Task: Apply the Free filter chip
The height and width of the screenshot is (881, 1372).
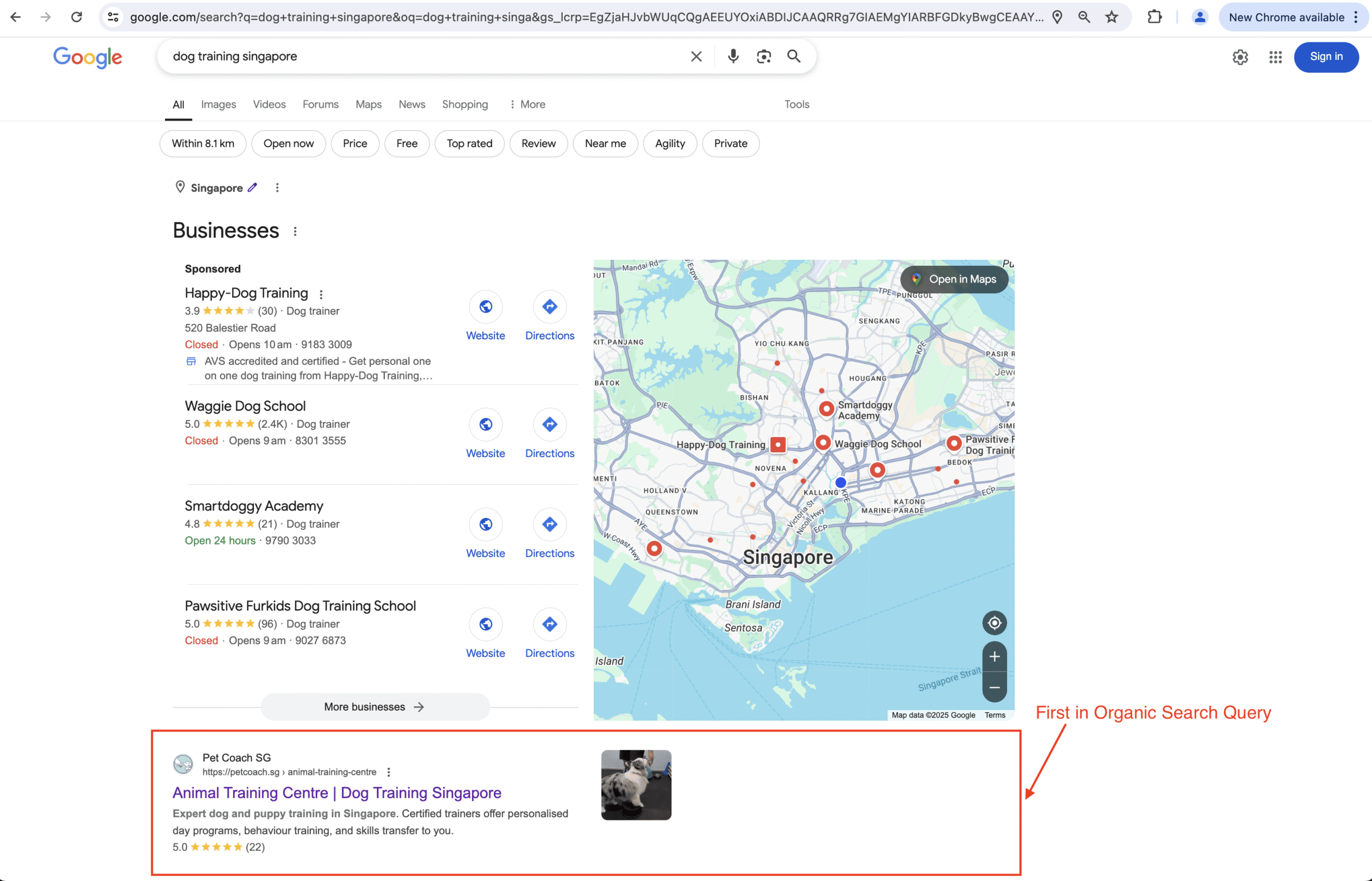Action: click(x=407, y=144)
